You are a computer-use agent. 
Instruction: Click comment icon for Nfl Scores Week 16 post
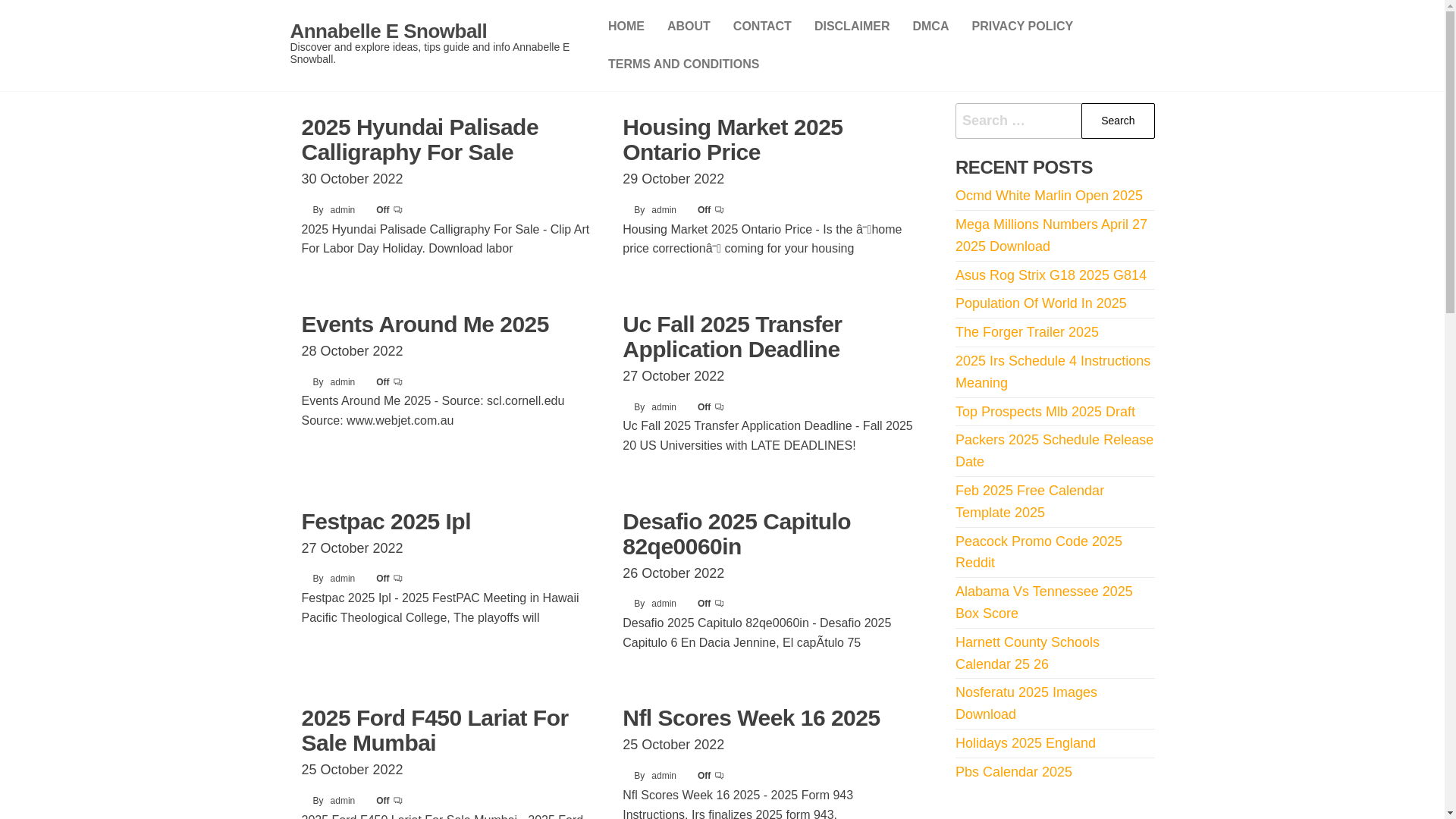click(720, 776)
